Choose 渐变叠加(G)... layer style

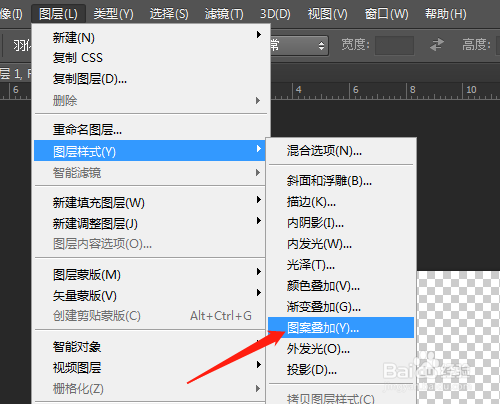(341, 307)
